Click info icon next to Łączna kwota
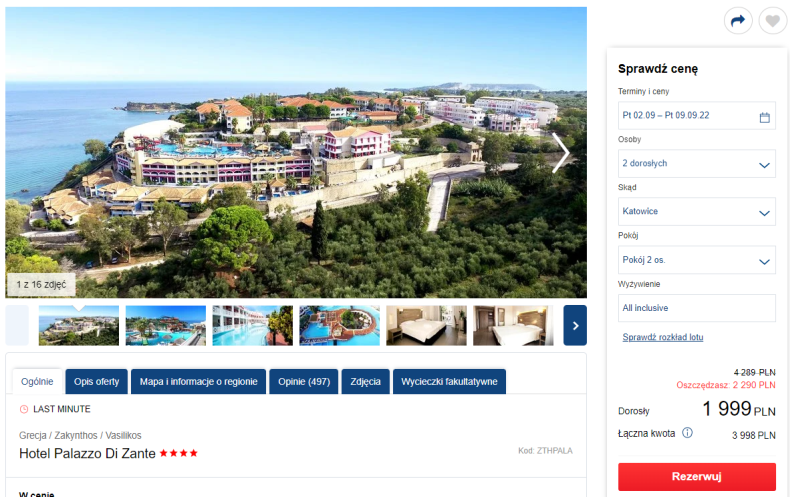The image size is (790, 497). click(687, 432)
